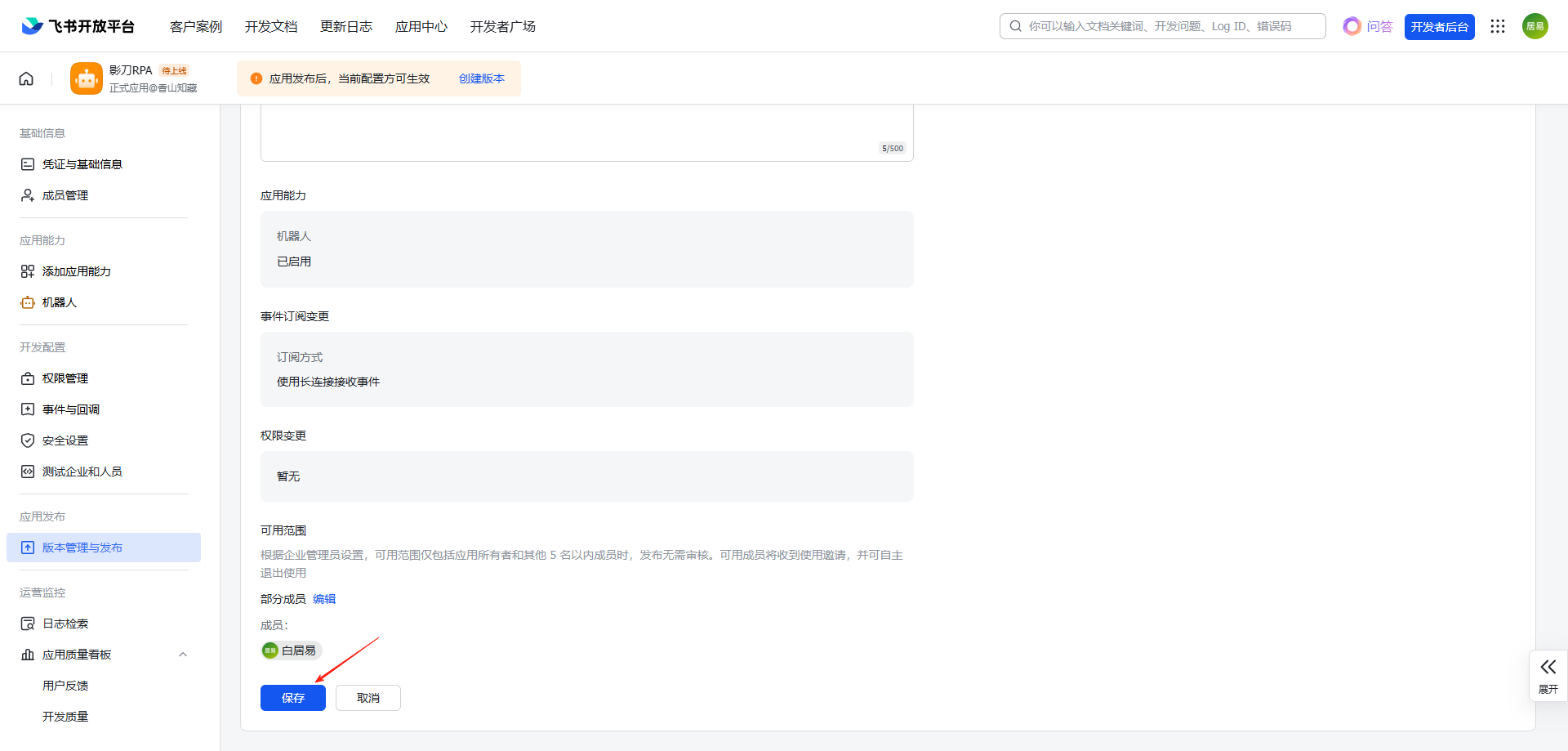Click the blue 保存 button
This screenshot has height=751, width=1568.
(292, 698)
